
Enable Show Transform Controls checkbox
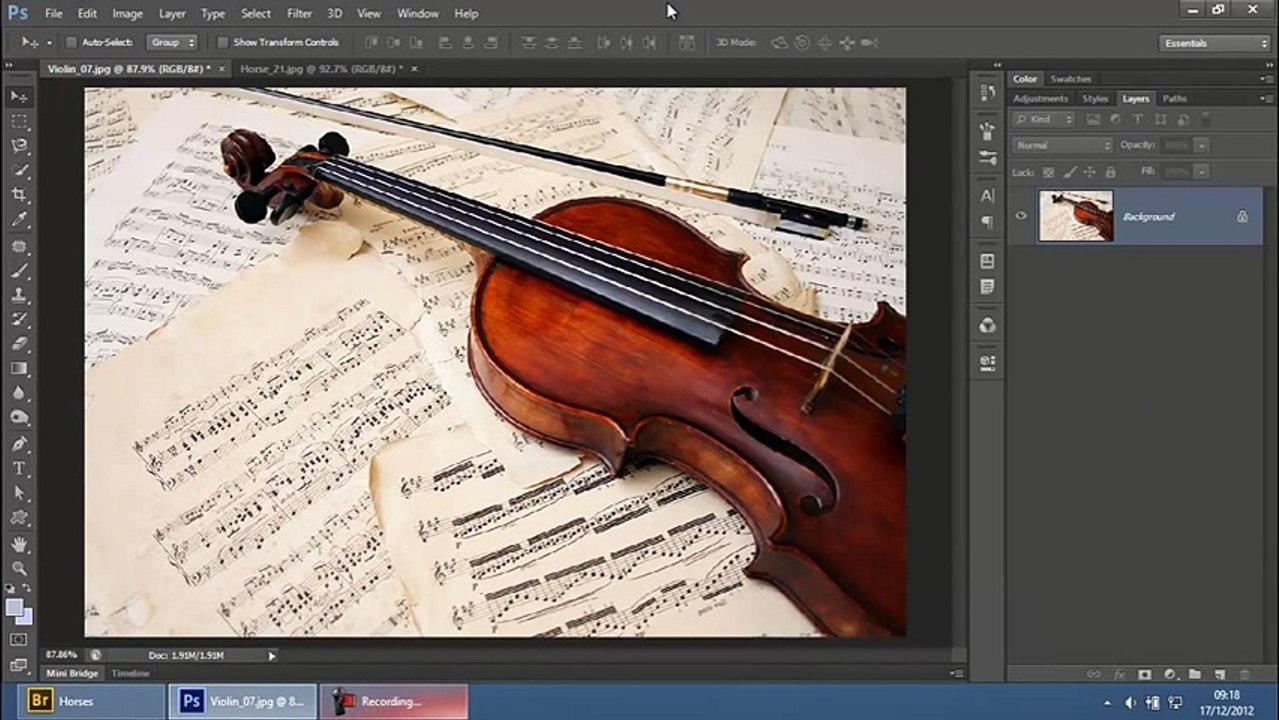click(222, 43)
